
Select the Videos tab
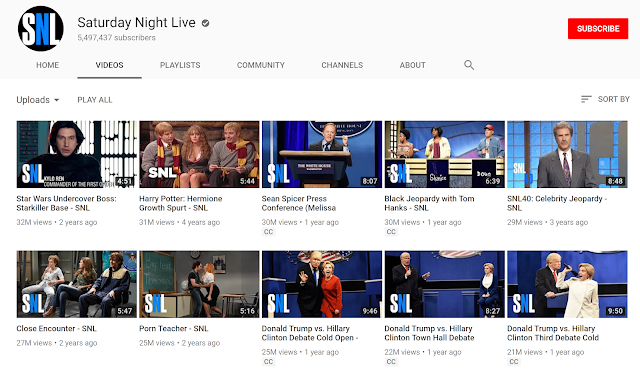109,65
